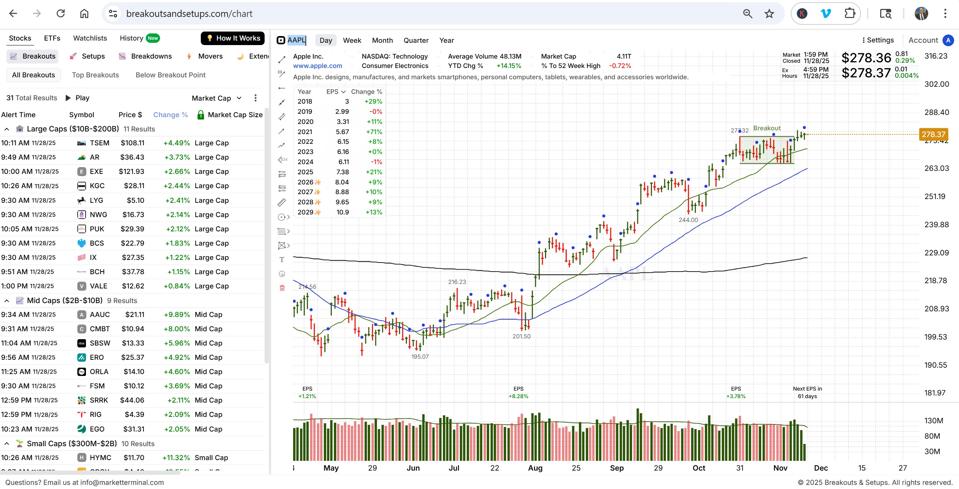Open the browser extensions puzzle icon

click(x=850, y=14)
